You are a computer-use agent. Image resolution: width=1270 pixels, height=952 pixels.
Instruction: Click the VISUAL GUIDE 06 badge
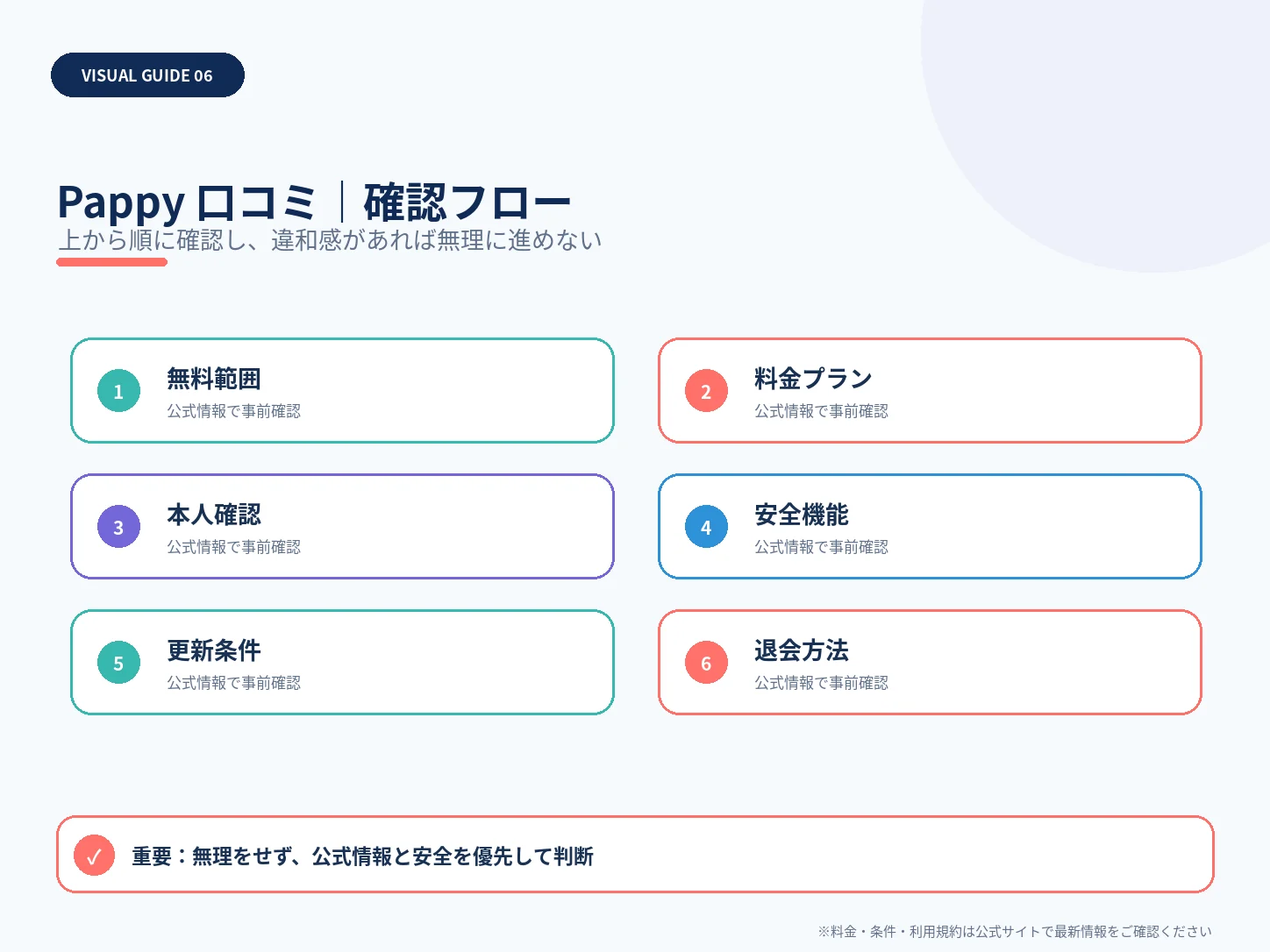tap(147, 75)
